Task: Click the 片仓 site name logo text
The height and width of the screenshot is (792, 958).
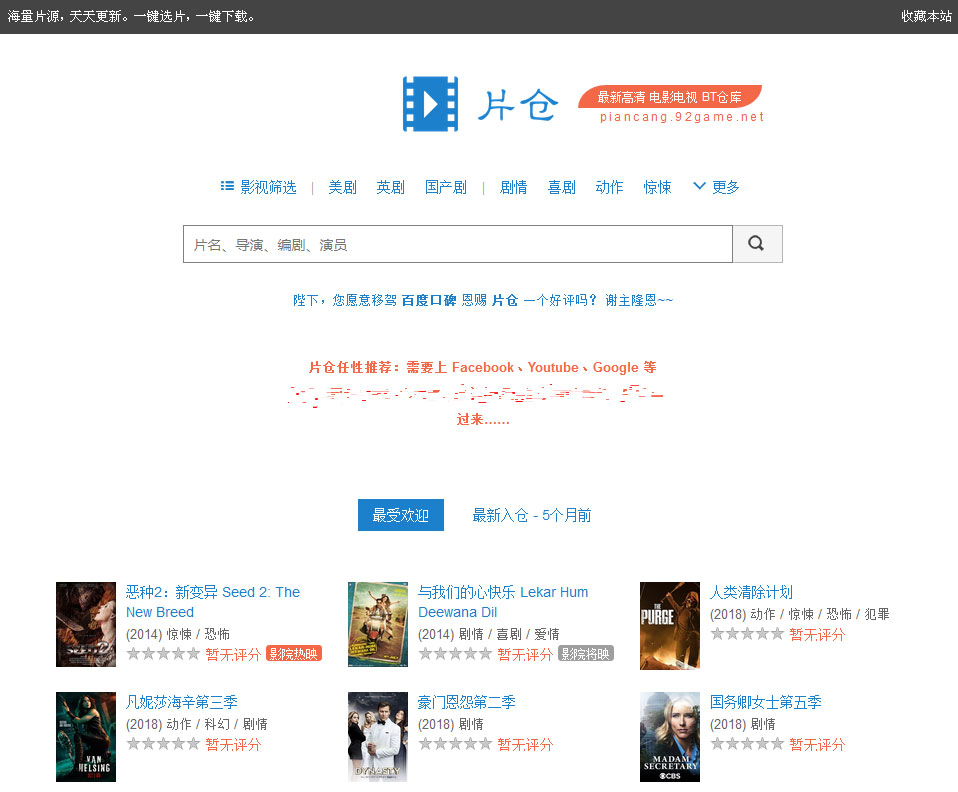Action: (x=517, y=104)
